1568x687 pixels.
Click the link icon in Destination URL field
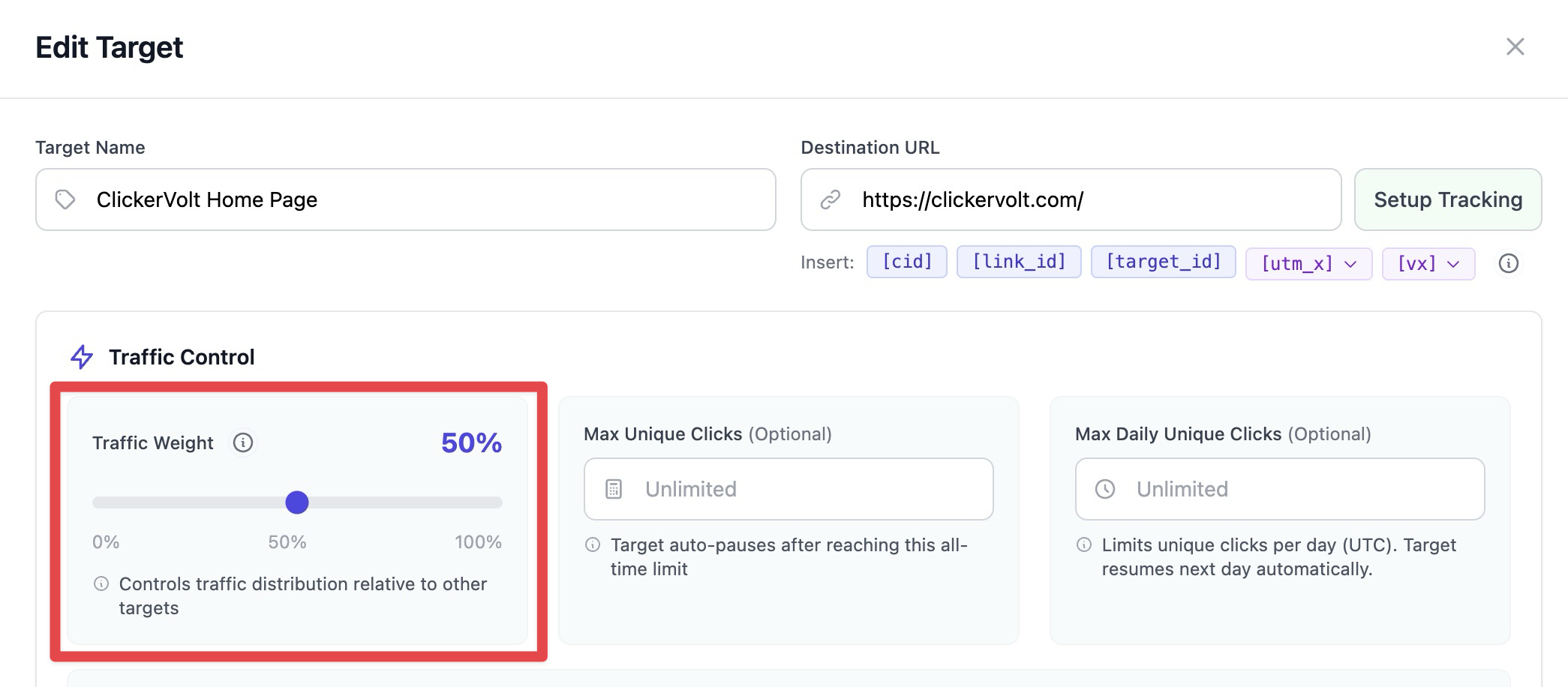tap(831, 199)
